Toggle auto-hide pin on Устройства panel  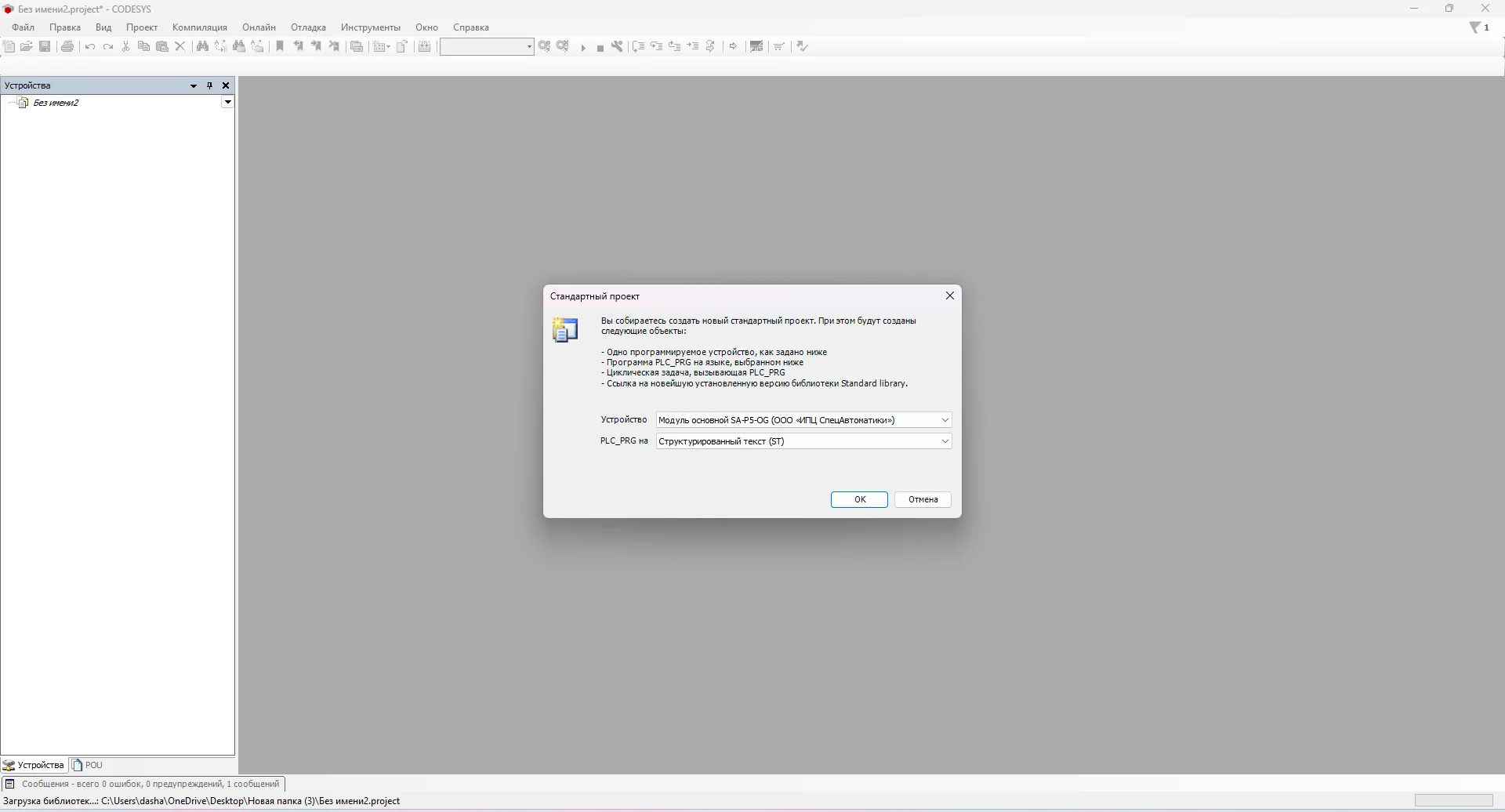[x=210, y=86]
